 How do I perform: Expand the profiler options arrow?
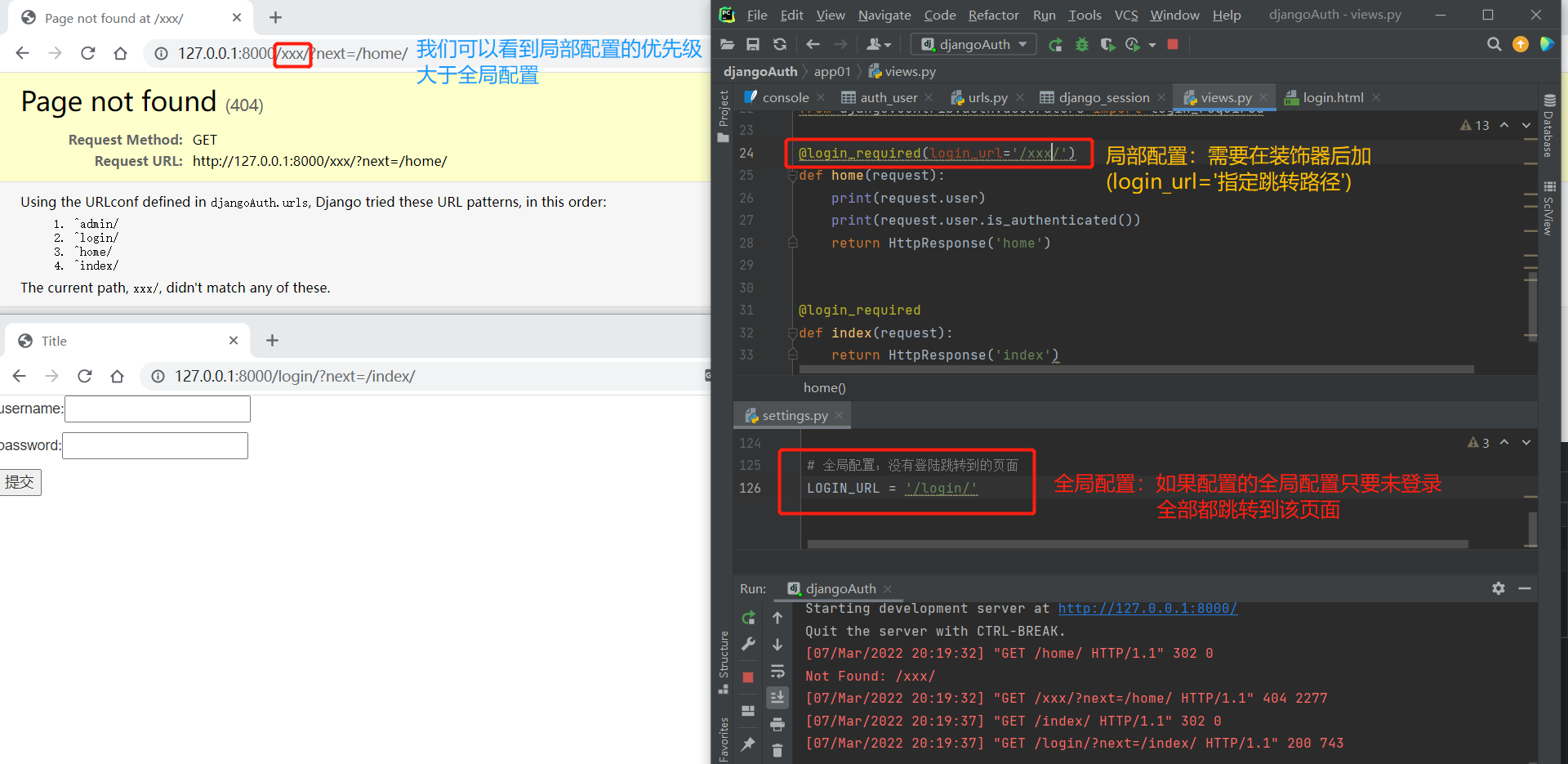pyautogui.click(x=1152, y=45)
